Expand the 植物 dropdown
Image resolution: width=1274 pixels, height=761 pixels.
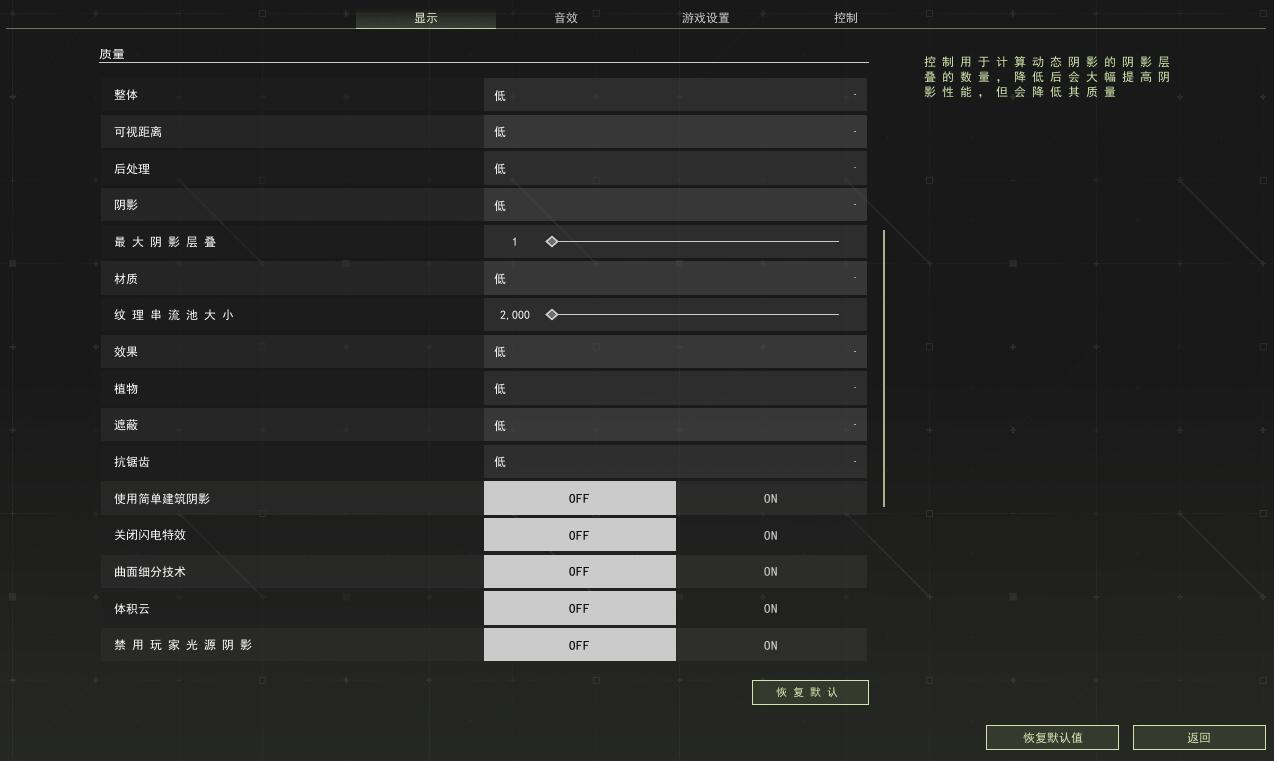(675, 388)
